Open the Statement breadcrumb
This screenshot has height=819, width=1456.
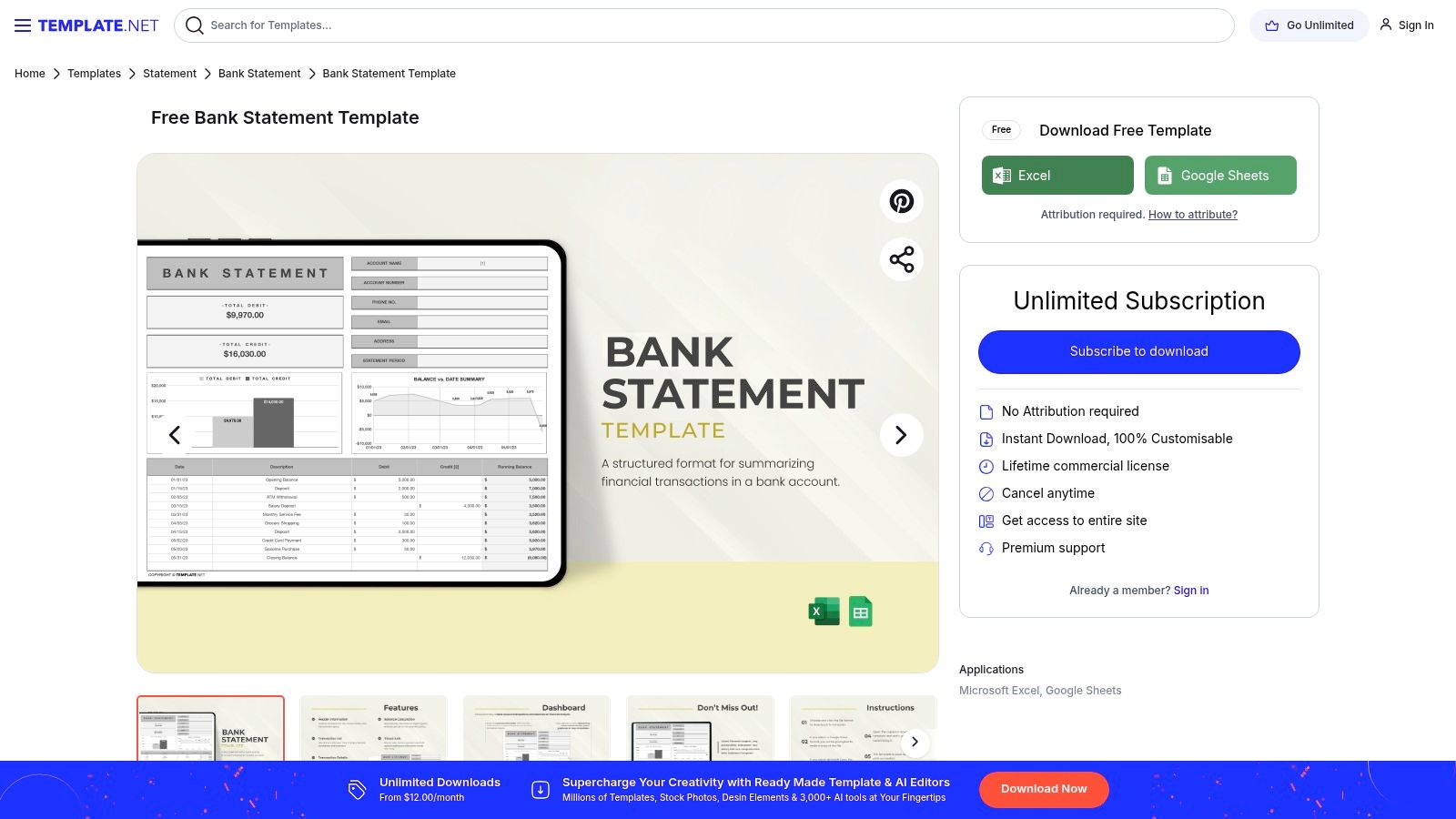(x=169, y=74)
